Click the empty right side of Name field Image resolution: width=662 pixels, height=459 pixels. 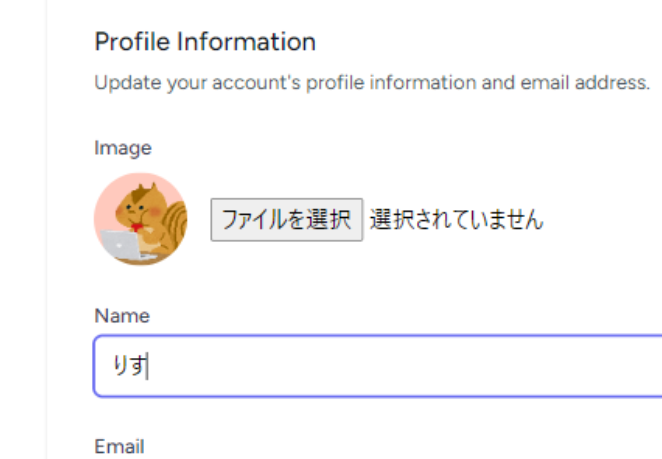500,366
